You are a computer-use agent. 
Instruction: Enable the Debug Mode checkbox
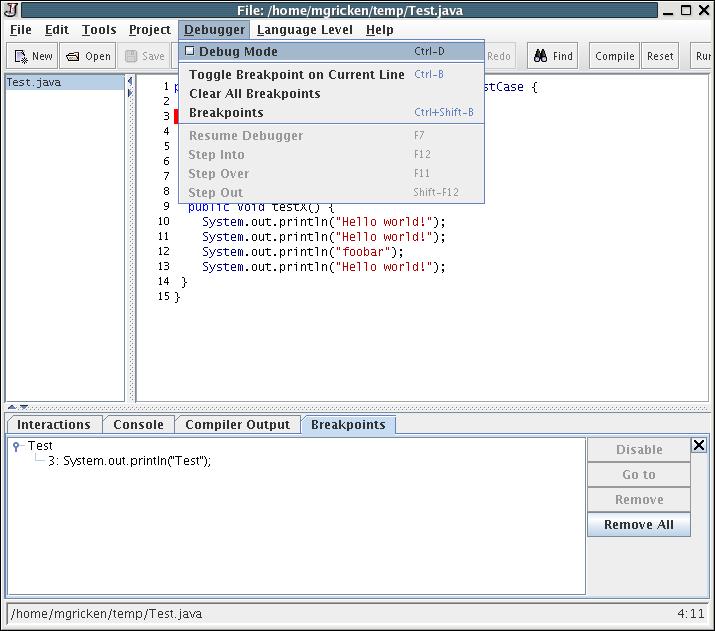click(190, 51)
